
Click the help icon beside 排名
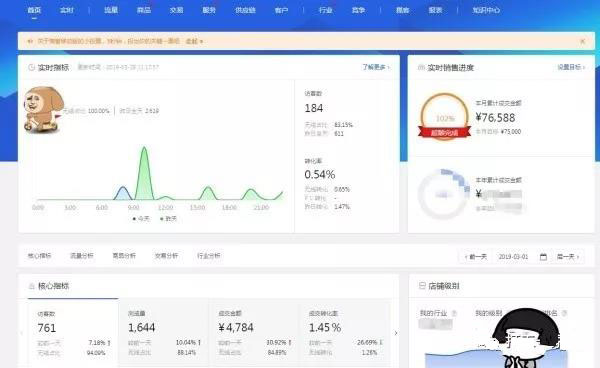coord(564,313)
